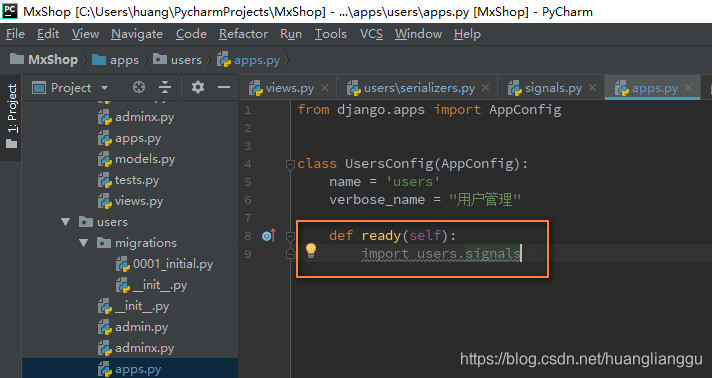This screenshot has height=378, width=712.
Task: Click apps.py breadcrumb in navigation bar
Action: tap(248, 60)
